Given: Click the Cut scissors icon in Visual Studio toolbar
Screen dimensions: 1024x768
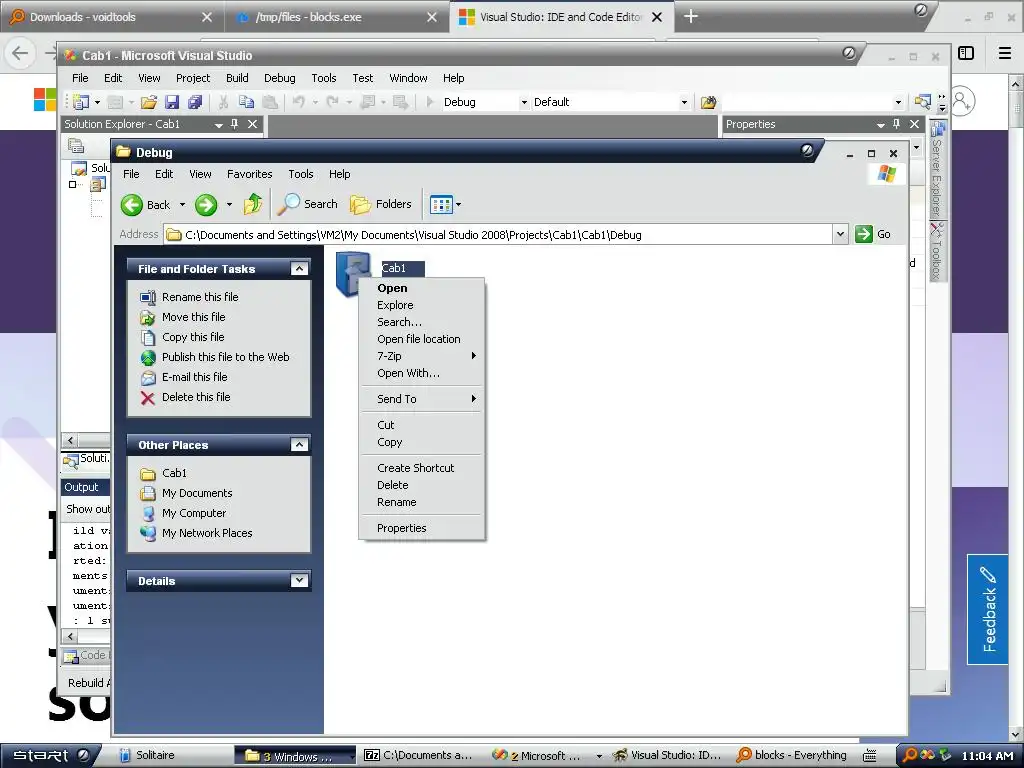Looking at the screenshot, I should coord(223,102).
